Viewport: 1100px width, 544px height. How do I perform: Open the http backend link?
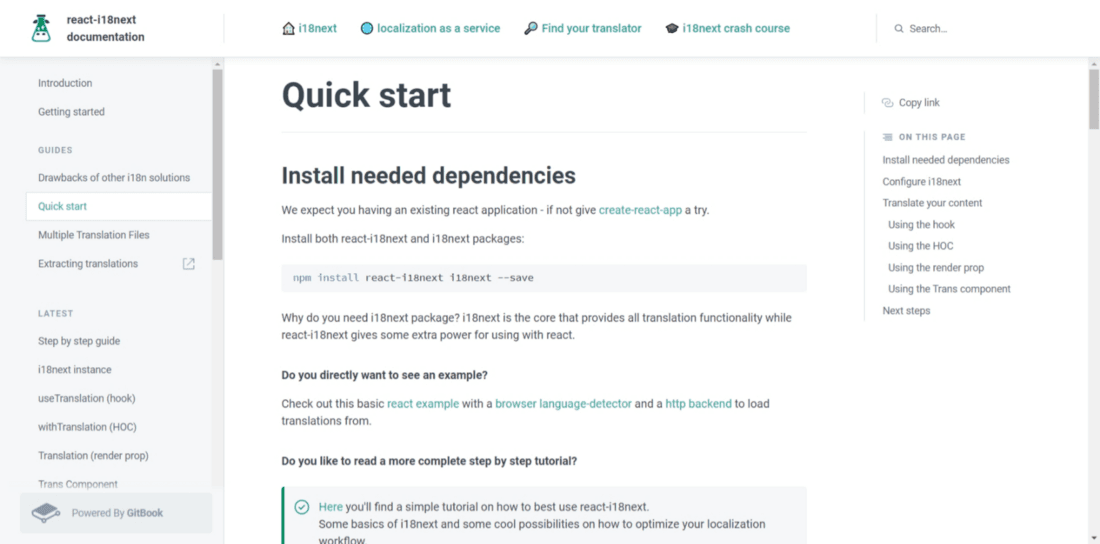point(698,404)
